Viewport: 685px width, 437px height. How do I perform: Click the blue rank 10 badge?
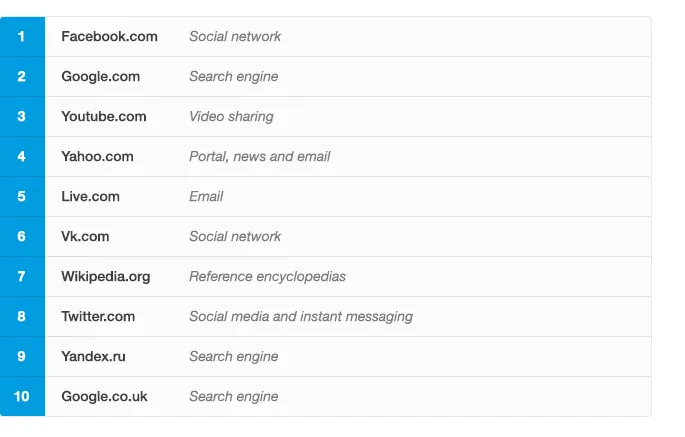22,396
